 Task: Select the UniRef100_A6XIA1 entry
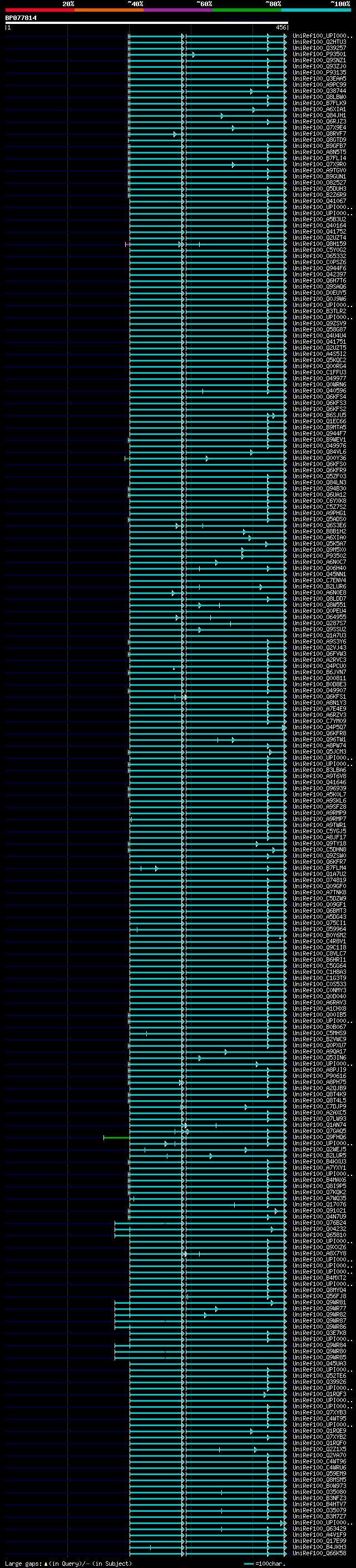pyautogui.click(x=319, y=110)
